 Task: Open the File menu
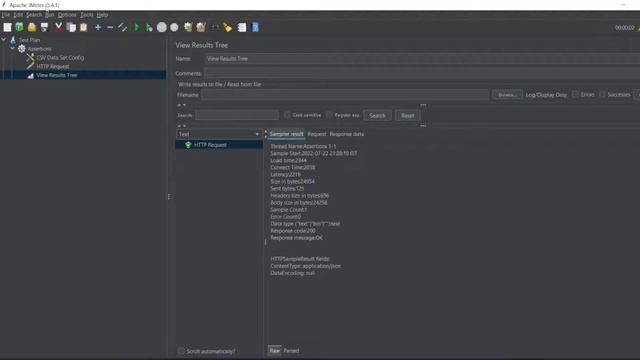5,15
